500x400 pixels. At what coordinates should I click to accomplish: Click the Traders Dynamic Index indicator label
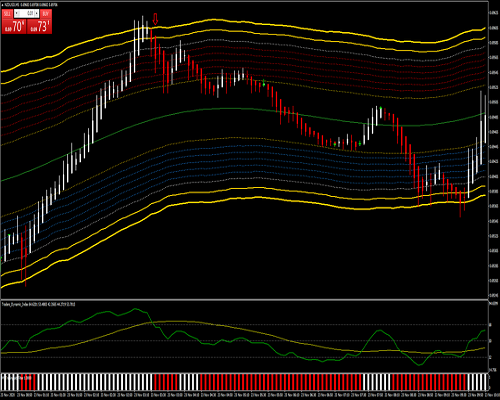[x=38, y=304]
